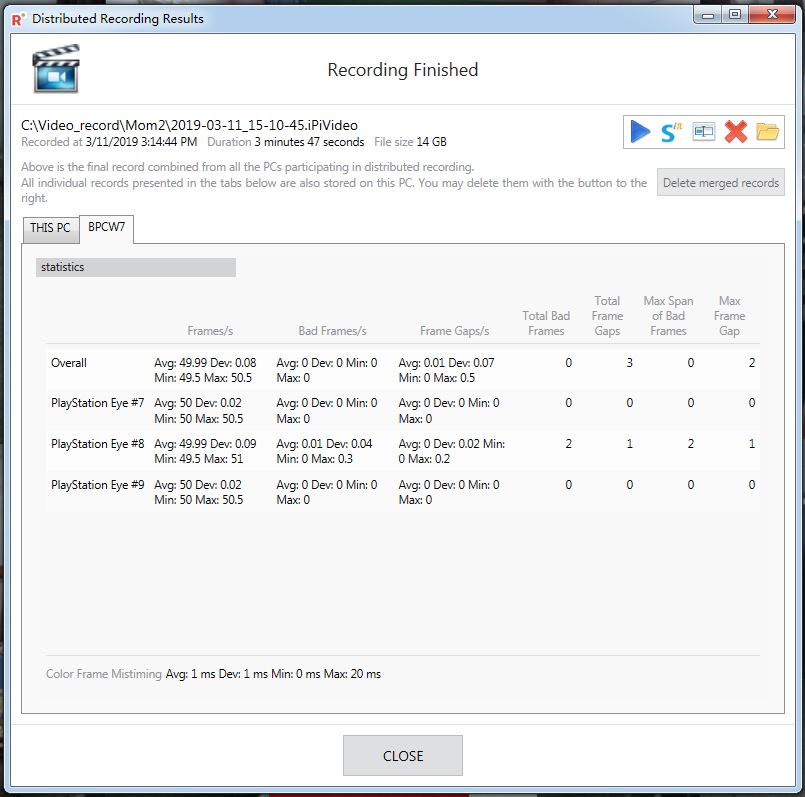Maximize the Distributed Recording Results window
This screenshot has height=797, width=805.
click(x=735, y=14)
